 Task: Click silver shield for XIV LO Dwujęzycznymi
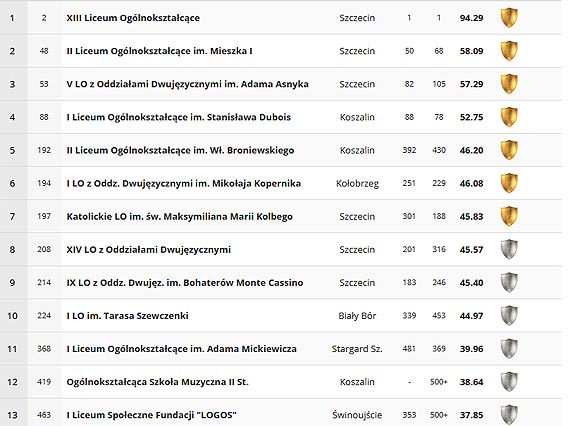pos(509,249)
